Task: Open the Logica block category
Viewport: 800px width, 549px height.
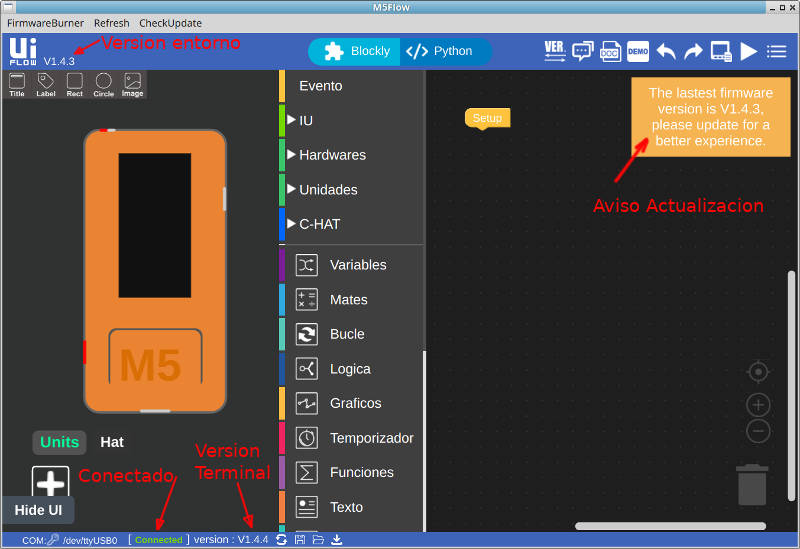Action: click(x=352, y=369)
